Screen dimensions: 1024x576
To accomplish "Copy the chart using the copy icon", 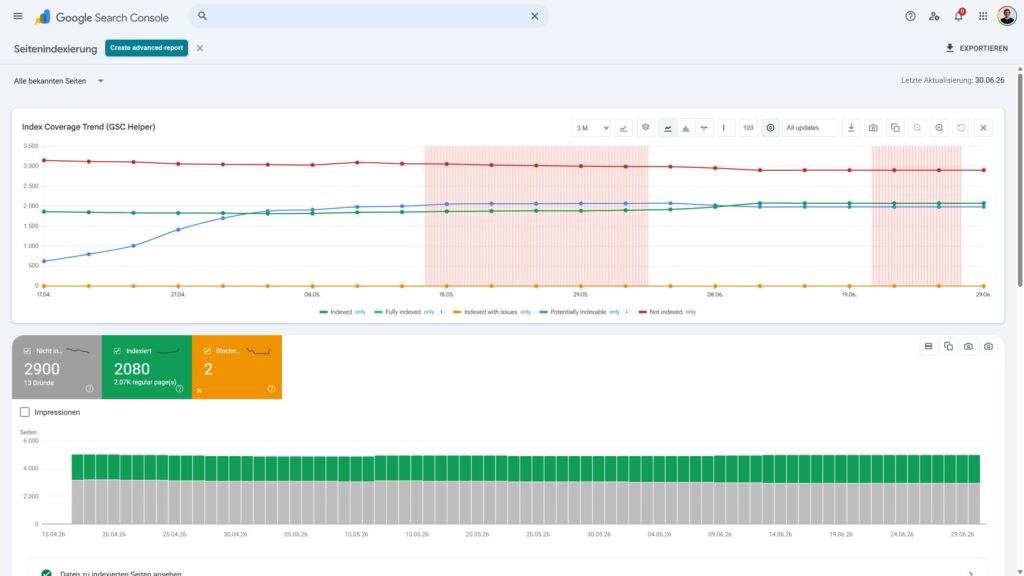I will pyautogui.click(x=895, y=128).
